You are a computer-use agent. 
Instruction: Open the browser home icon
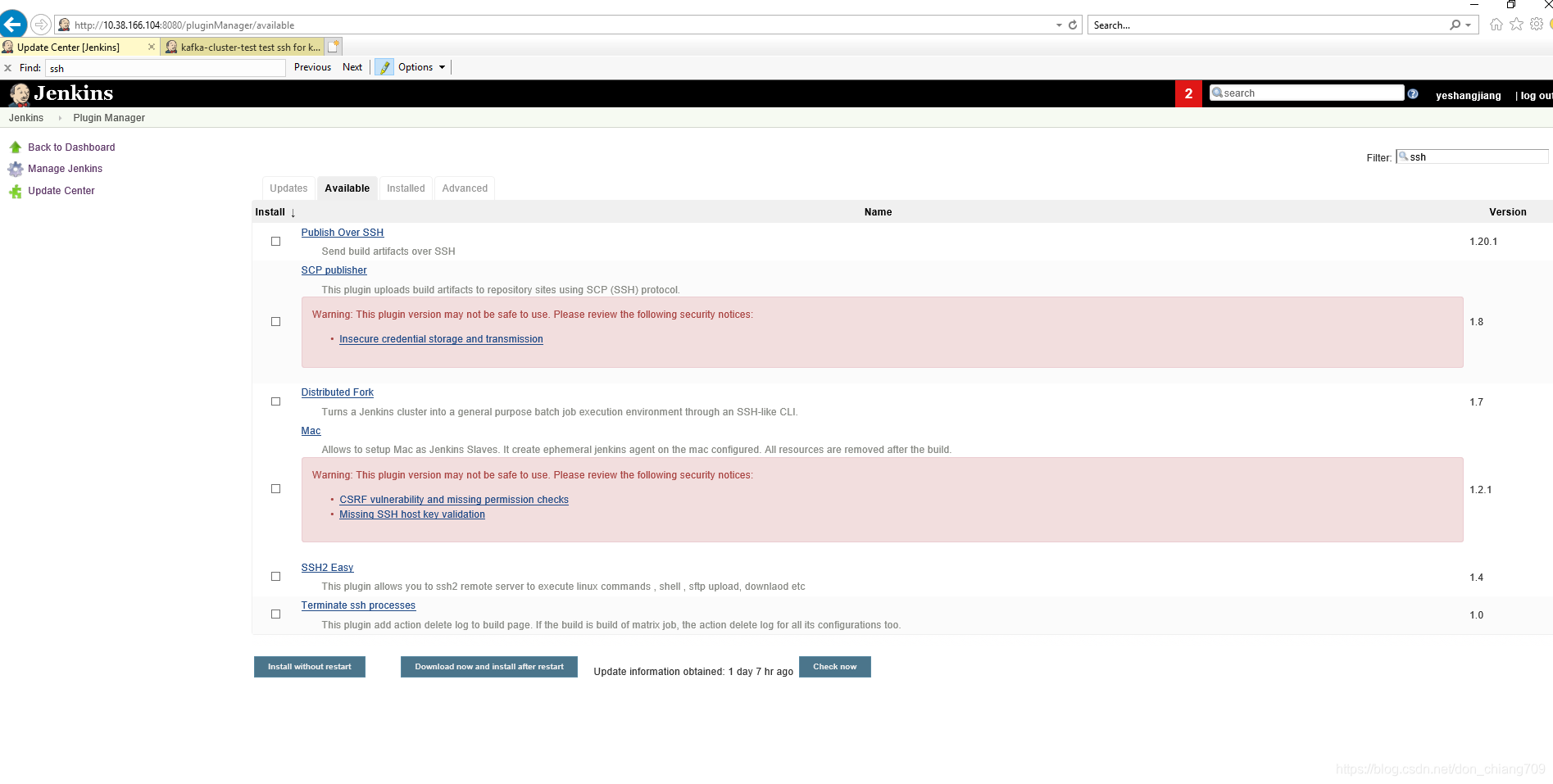[1496, 25]
